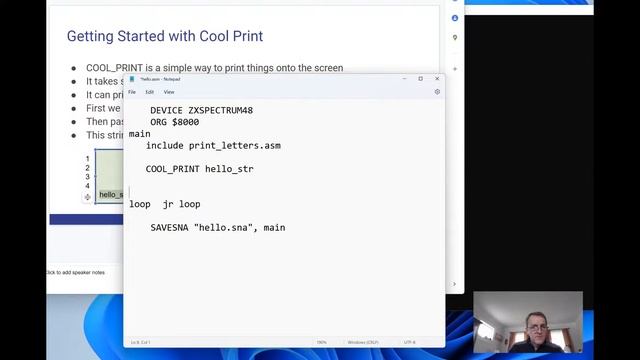Click the text box move handle near hello_s
This screenshot has height=360, width=640.
pyautogui.click(x=87, y=197)
